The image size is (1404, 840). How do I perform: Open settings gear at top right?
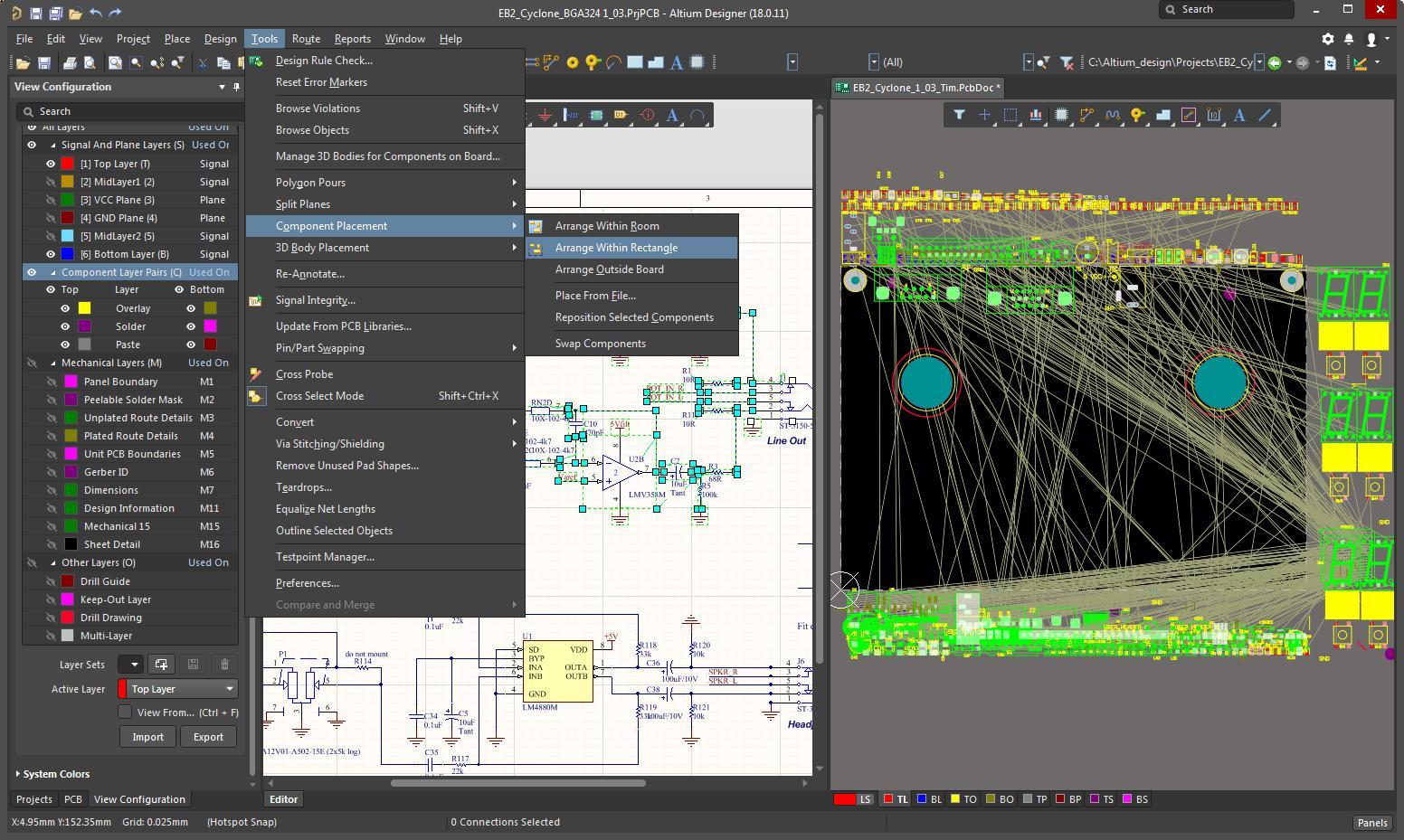pos(1328,39)
